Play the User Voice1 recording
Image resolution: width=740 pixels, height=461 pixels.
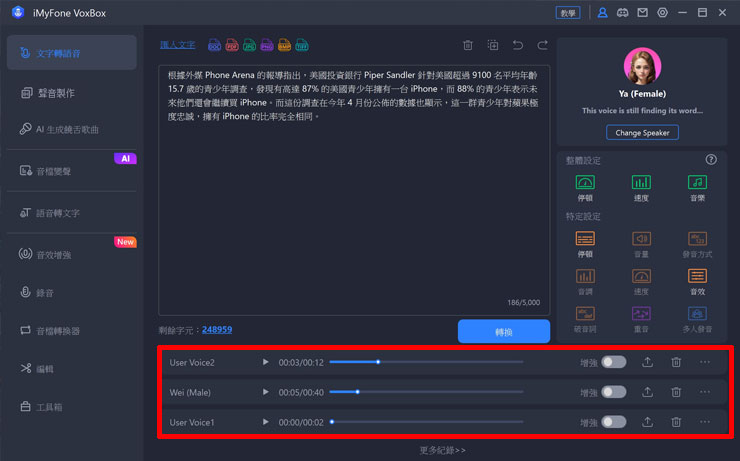click(x=266, y=422)
